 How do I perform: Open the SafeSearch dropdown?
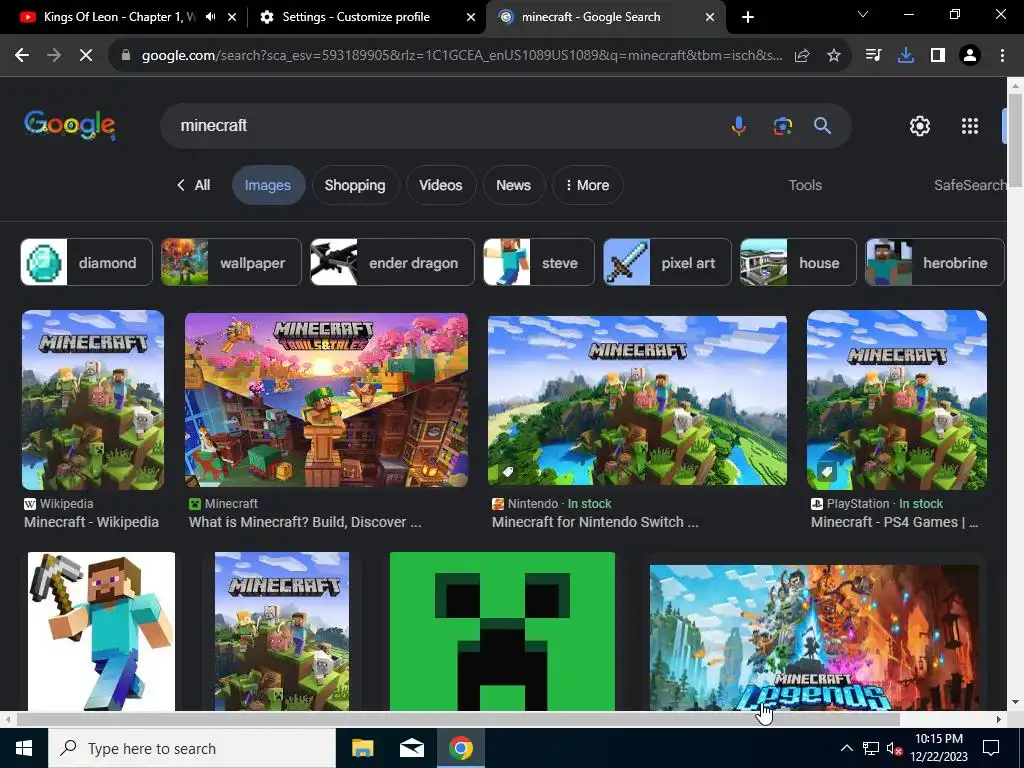970,185
